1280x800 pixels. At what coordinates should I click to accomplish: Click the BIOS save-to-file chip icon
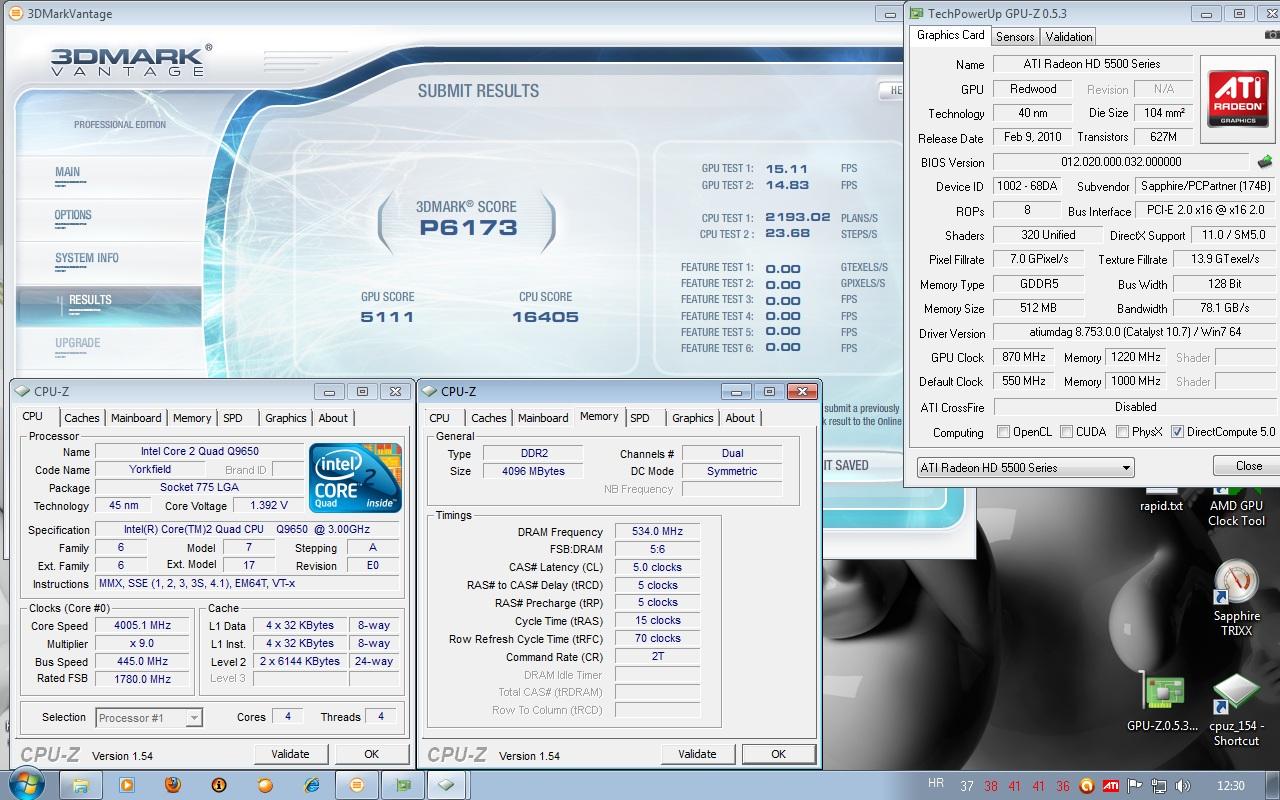[x=1265, y=162]
